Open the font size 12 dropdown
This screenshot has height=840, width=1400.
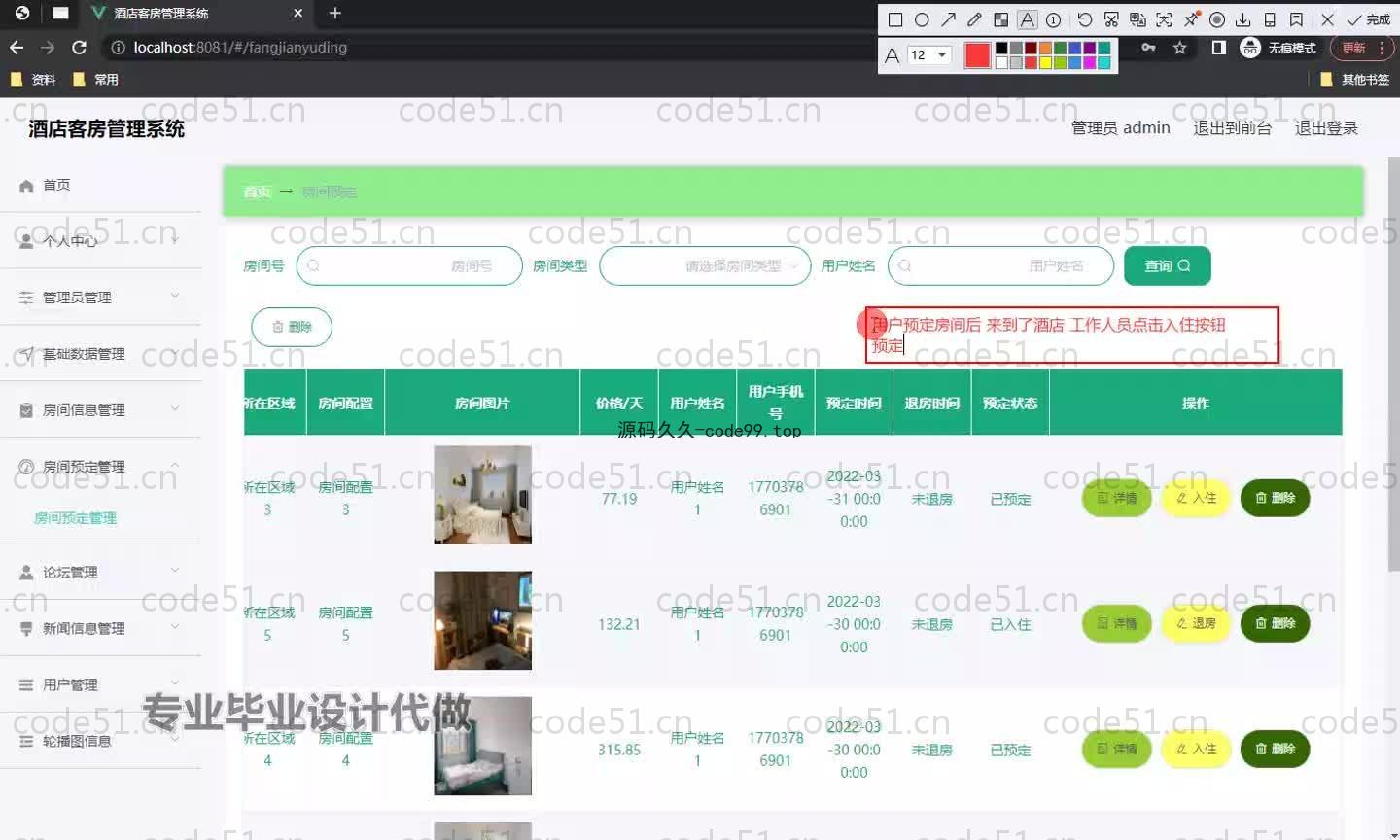(928, 55)
